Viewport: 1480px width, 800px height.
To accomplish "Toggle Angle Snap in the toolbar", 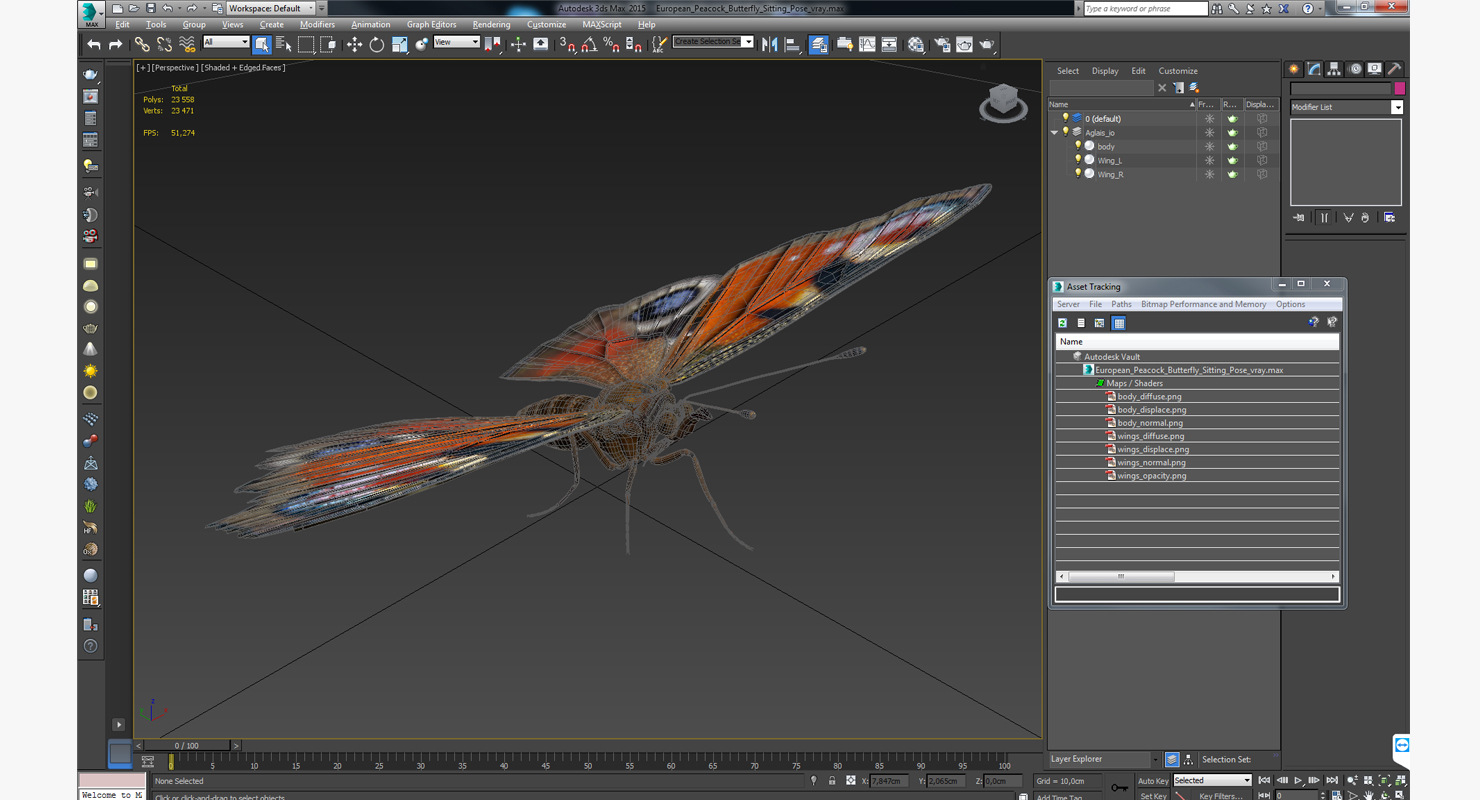I will [589, 44].
